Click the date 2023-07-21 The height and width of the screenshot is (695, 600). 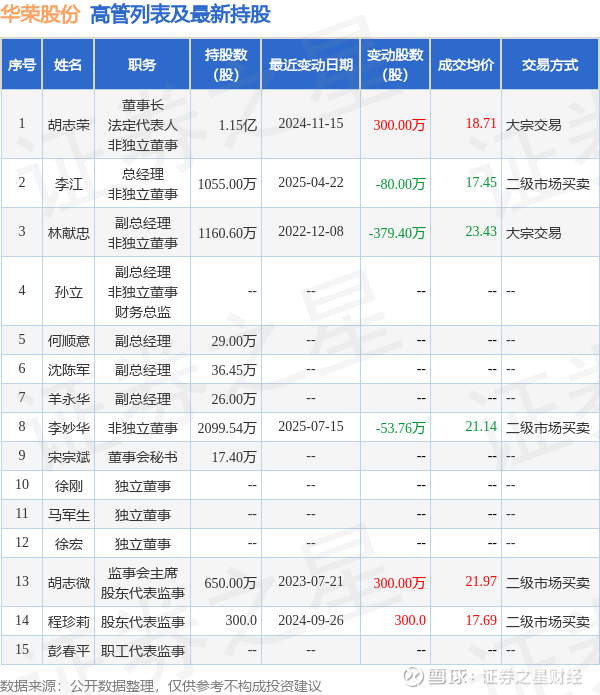(311, 581)
